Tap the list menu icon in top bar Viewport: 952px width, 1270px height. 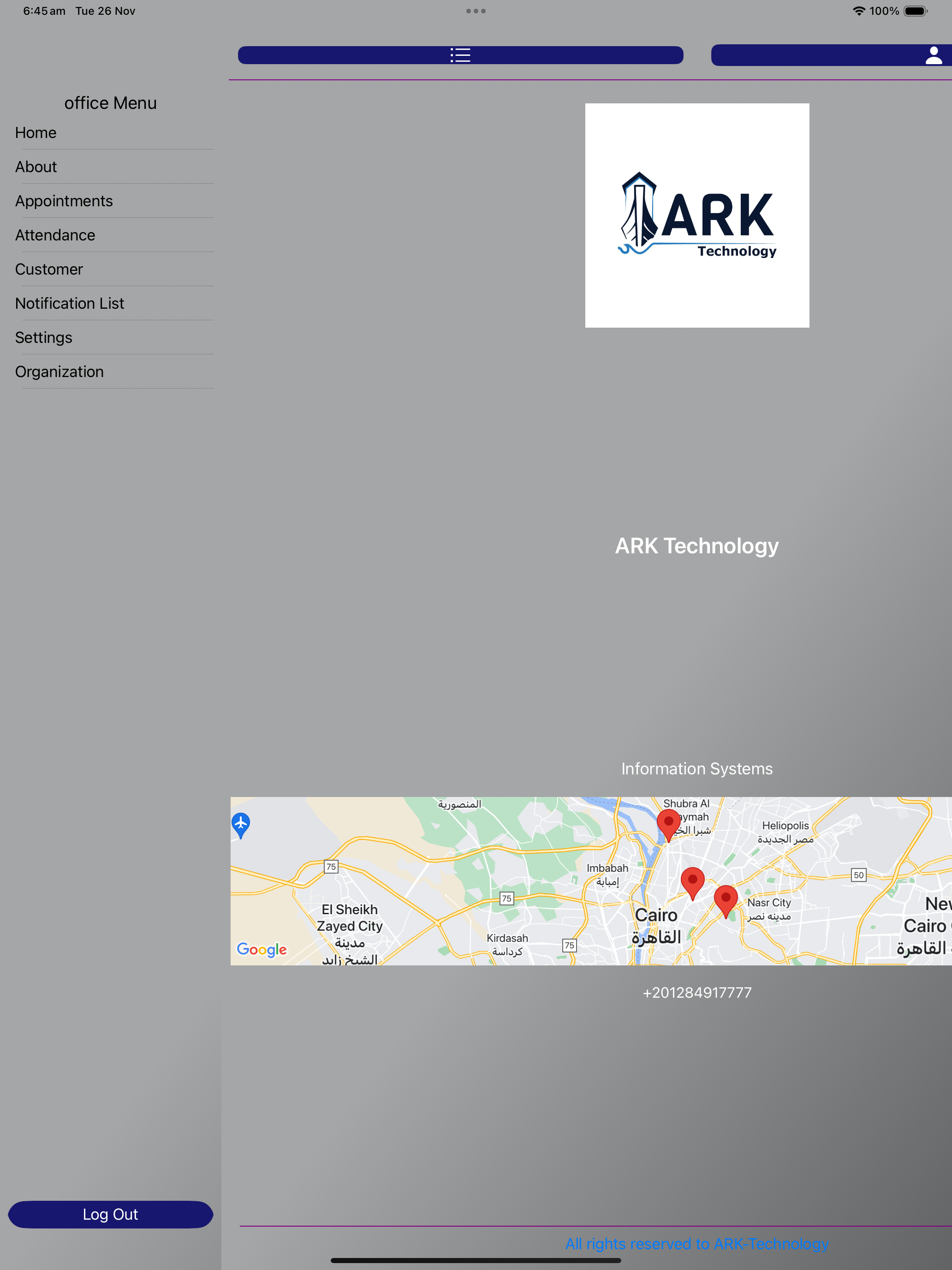pyautogui.click(x=460, y=55)
